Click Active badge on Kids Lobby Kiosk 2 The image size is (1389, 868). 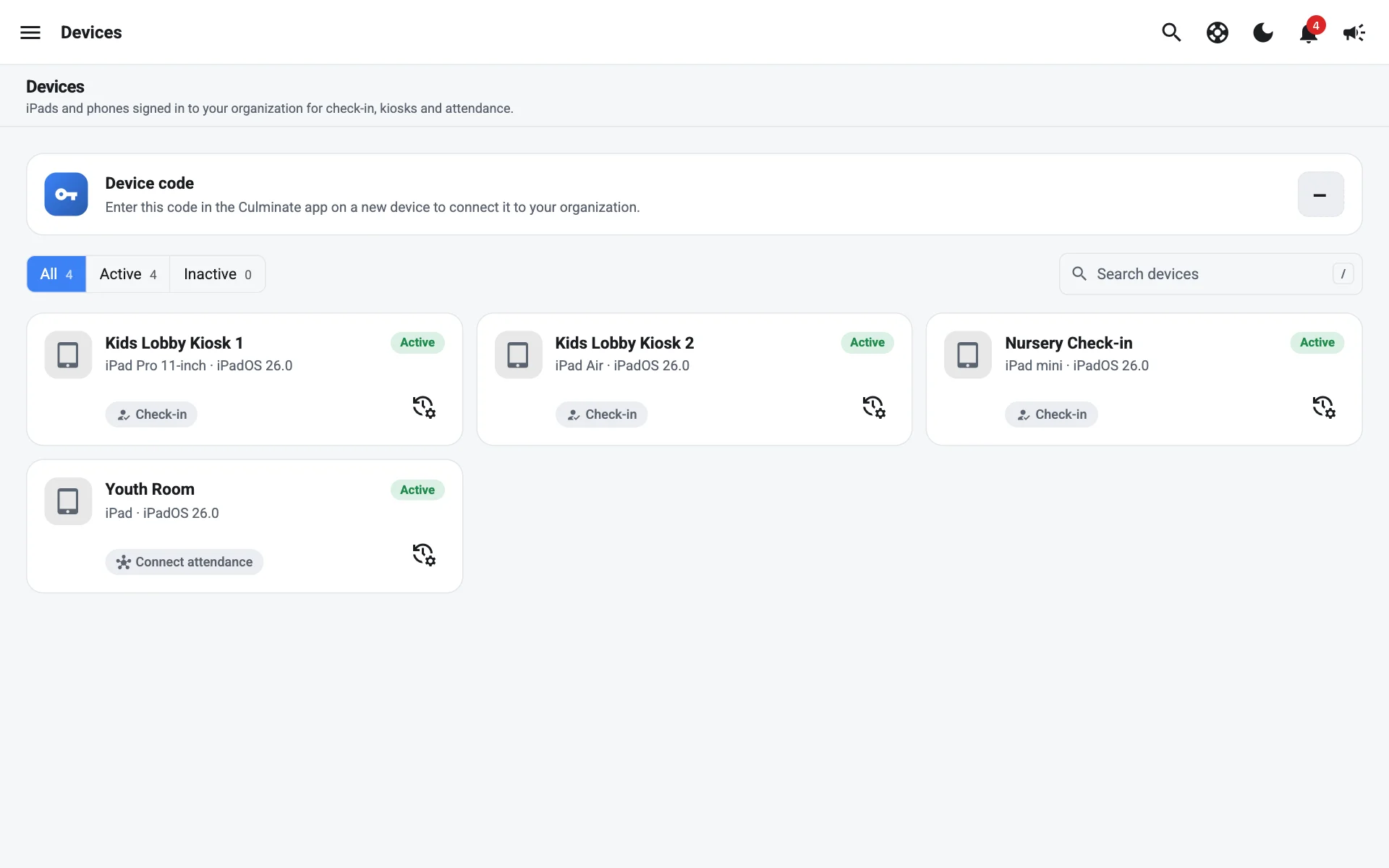click(x=867, y=342)
